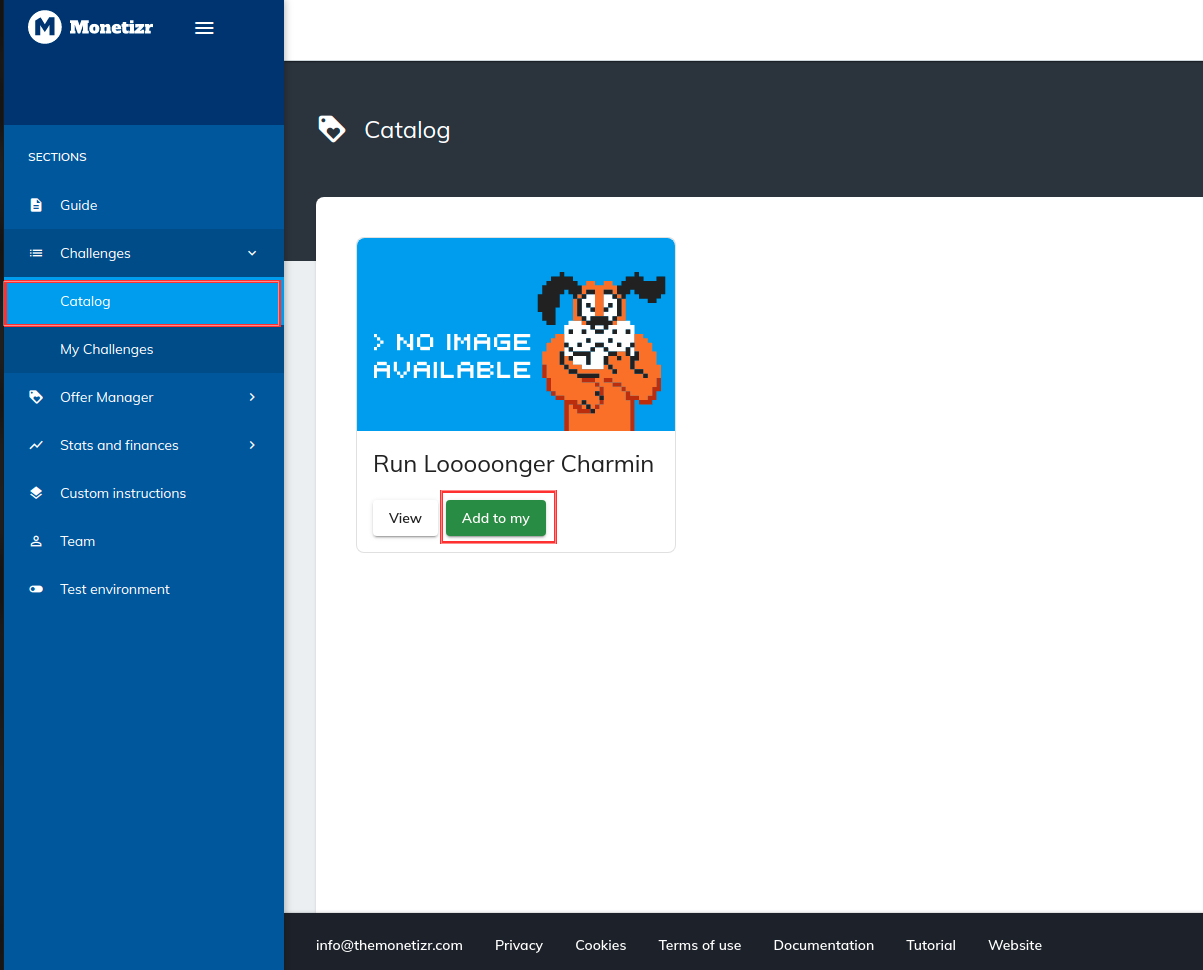Click the Stats and finances chart icon

[36, 445]
